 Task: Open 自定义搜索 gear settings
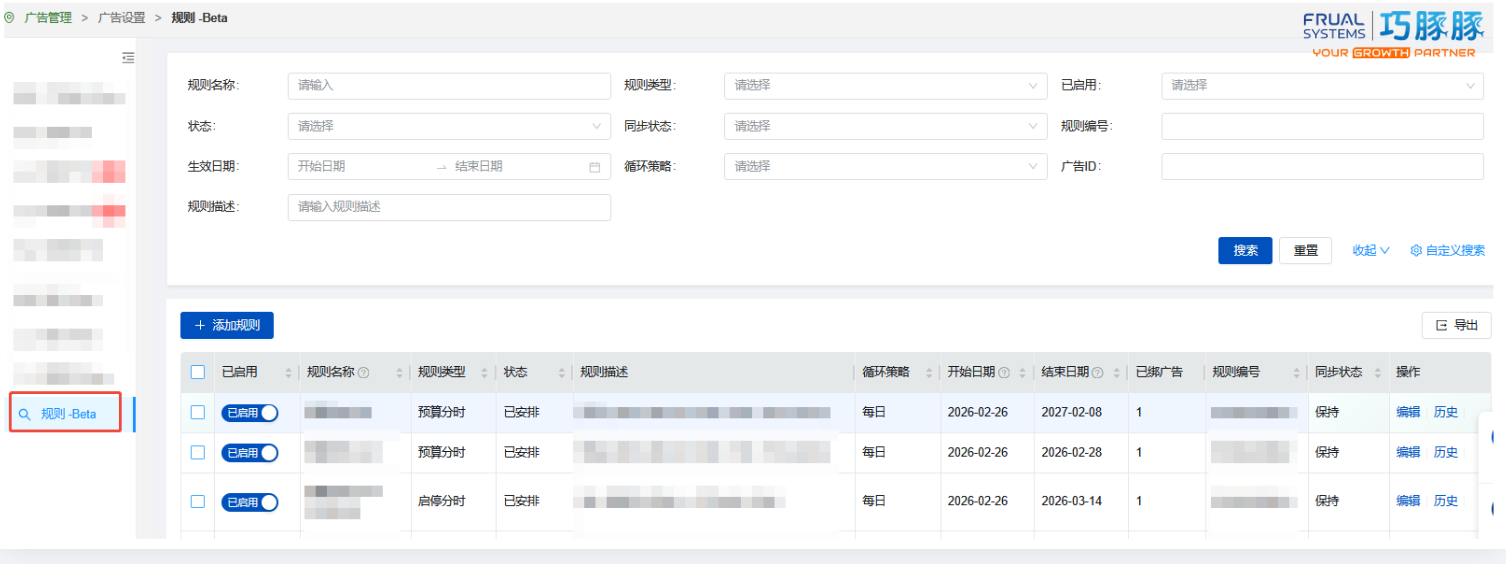[x=1447, y=251]
